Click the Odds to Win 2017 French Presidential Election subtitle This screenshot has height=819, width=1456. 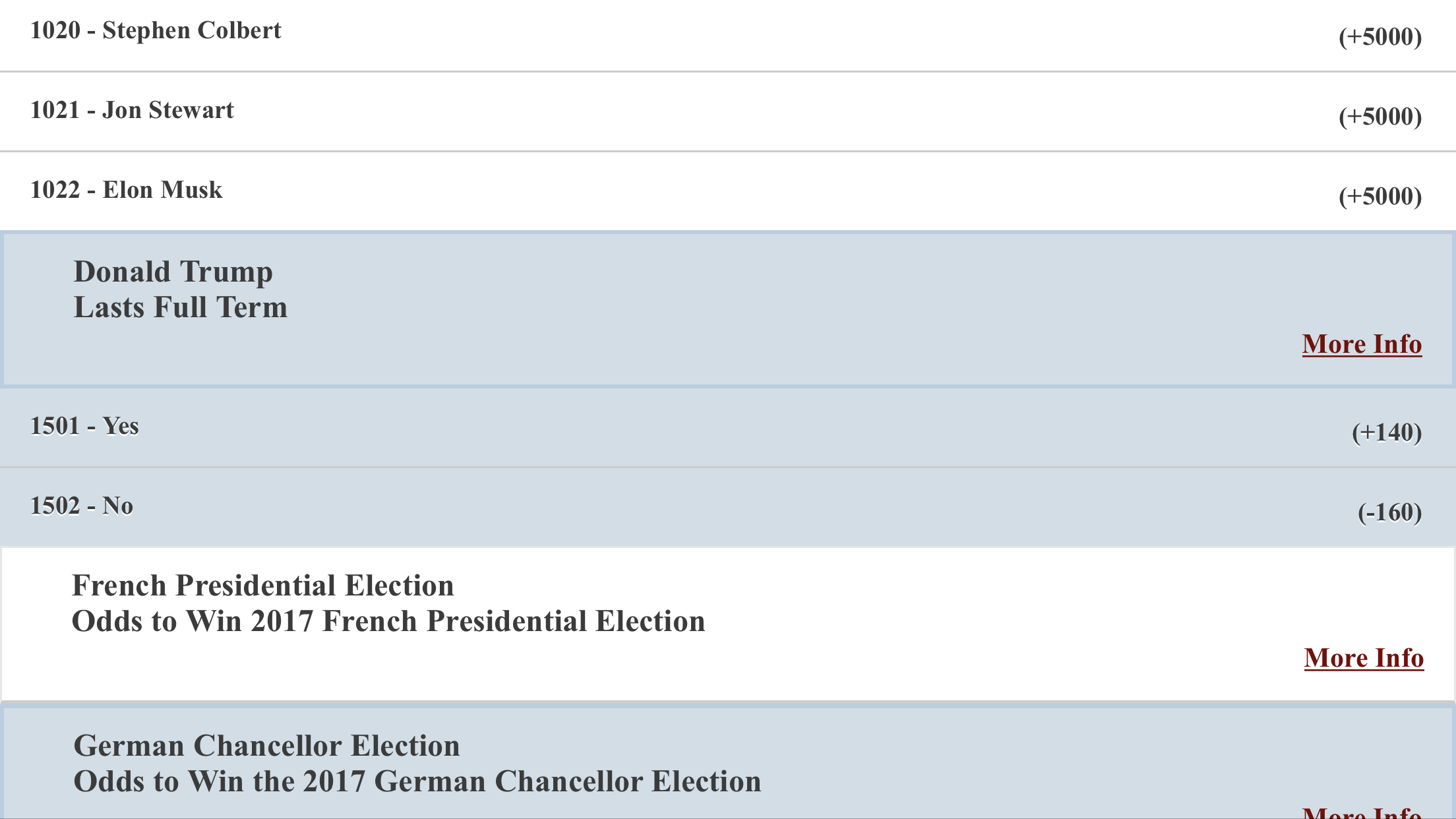click(388, 621)
